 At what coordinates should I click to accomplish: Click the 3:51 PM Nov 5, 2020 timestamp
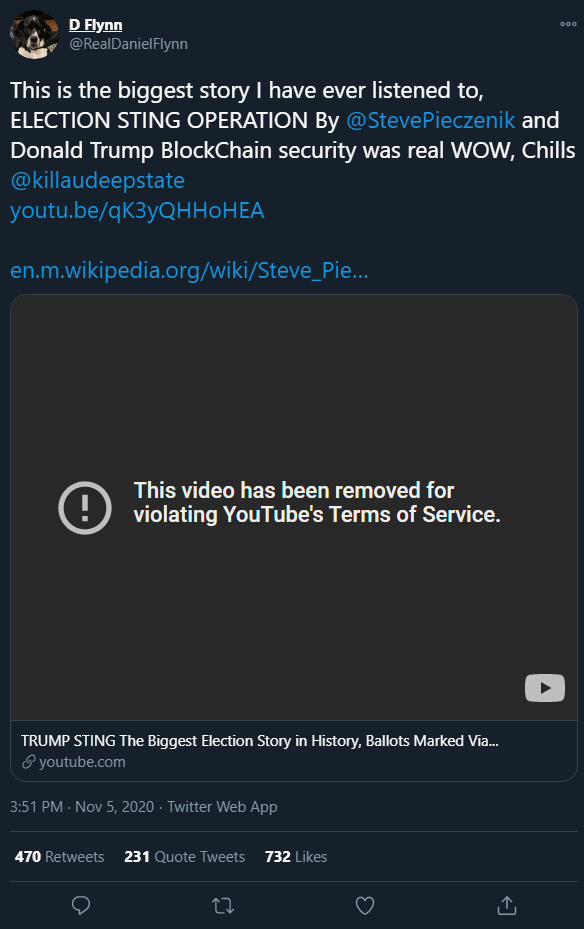pyautogui.click(x=82, y=807)
